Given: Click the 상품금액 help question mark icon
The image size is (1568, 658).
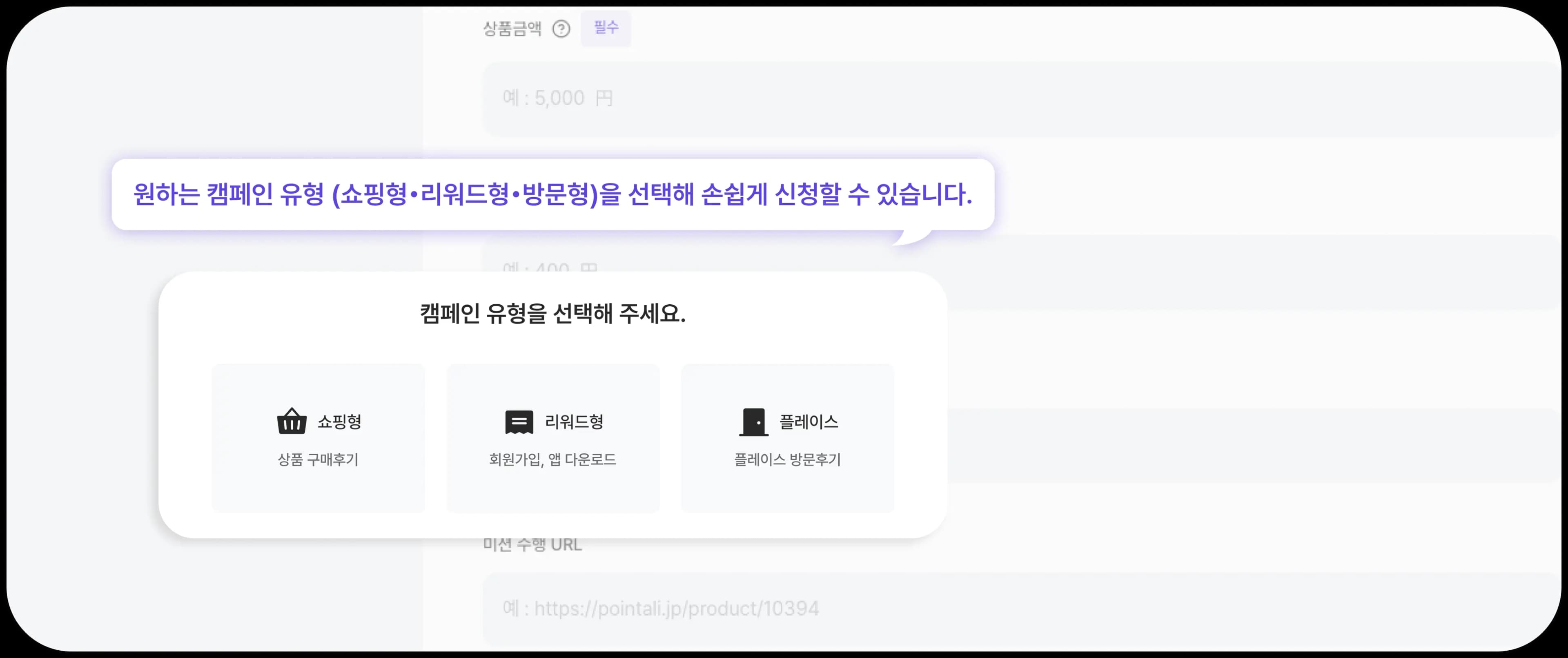Looking at the screenshot, I should [x=561, y=29].
